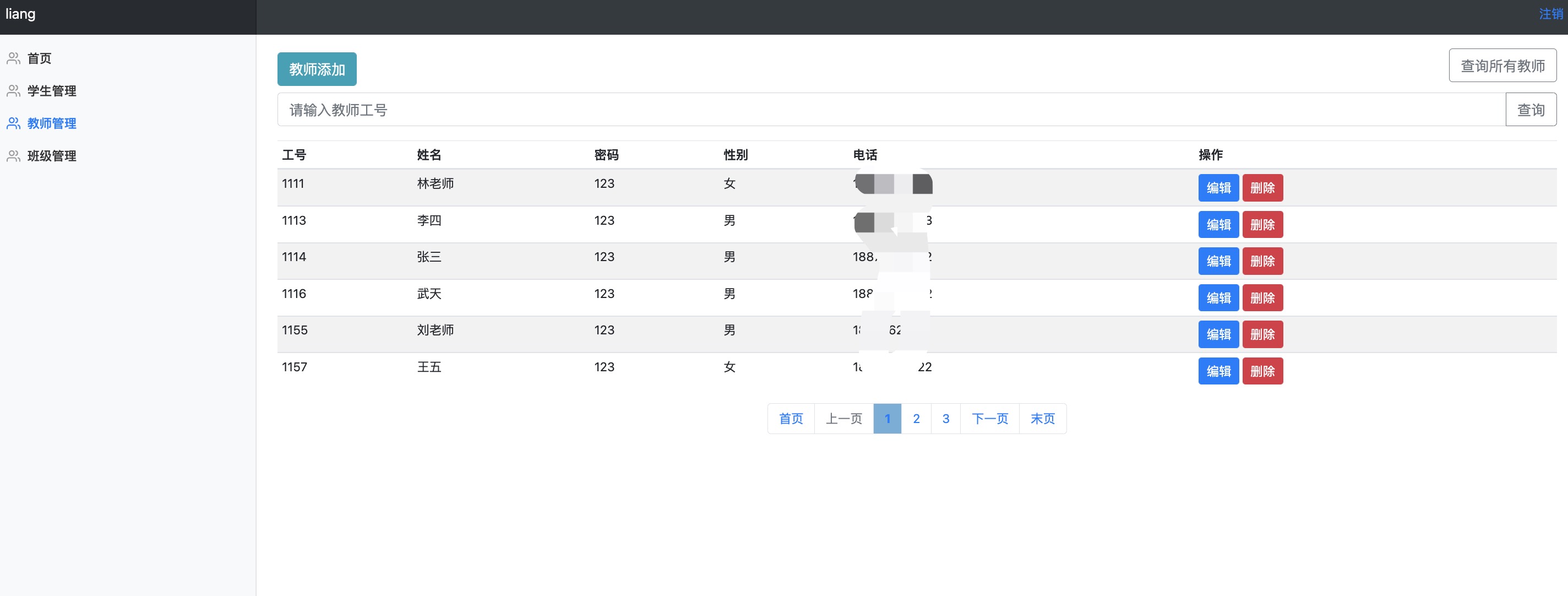Click job number 1155 cell

pos(295,330)
